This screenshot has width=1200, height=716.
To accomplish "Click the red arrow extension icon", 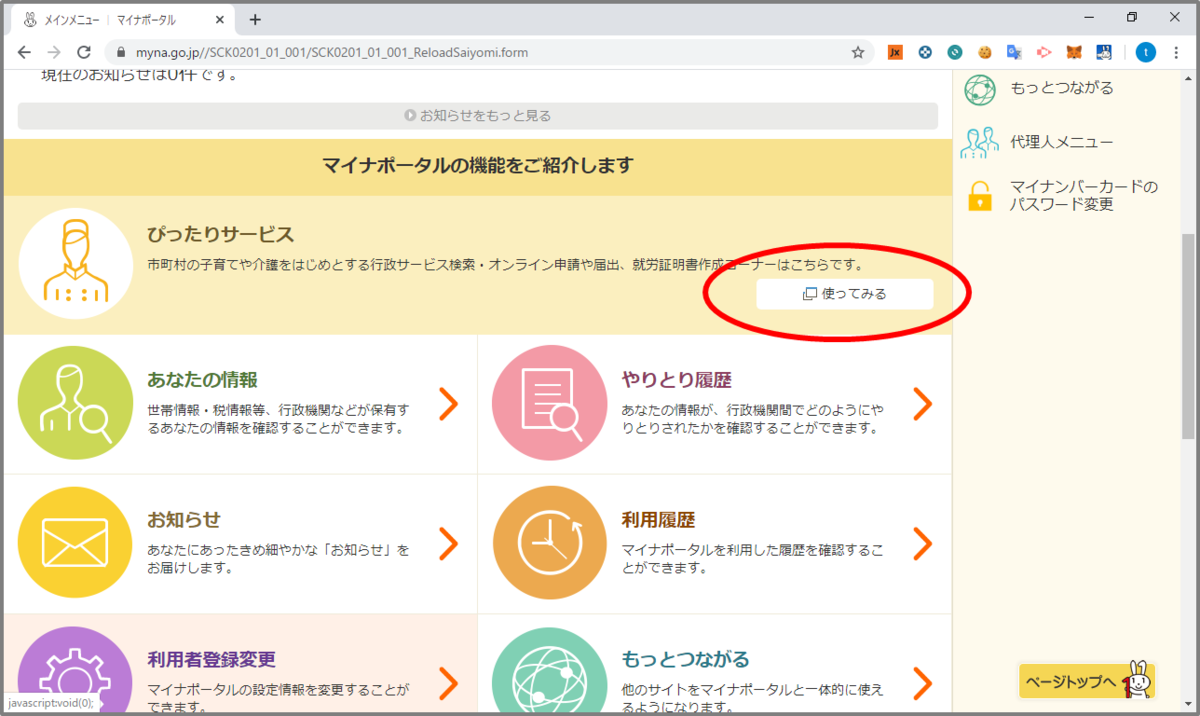I will pos(1044,53).
